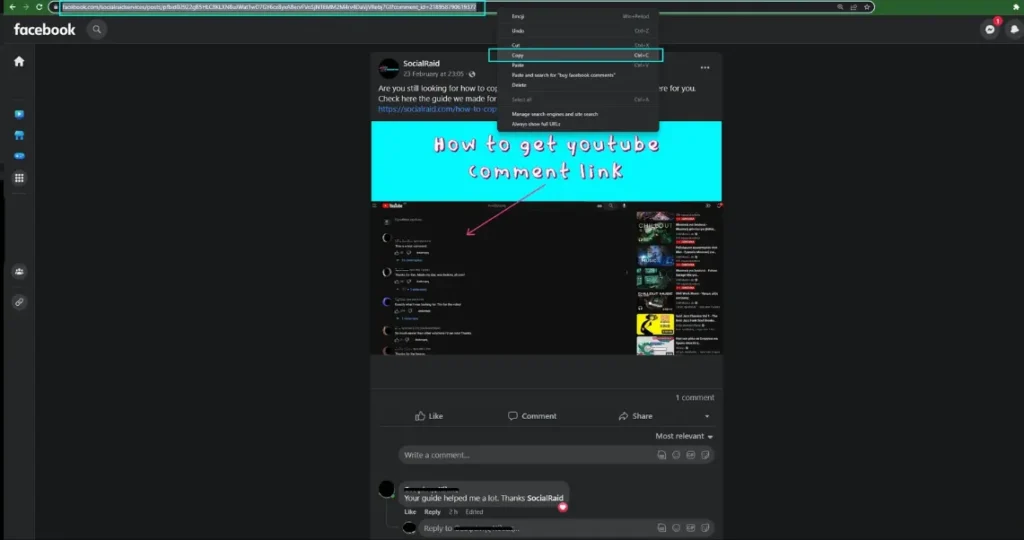This screenshot has height=540, width=1024.
Task: Open the Gaming controller icon in sidebar
Action: pyautogui.click(x=19, y=156)
